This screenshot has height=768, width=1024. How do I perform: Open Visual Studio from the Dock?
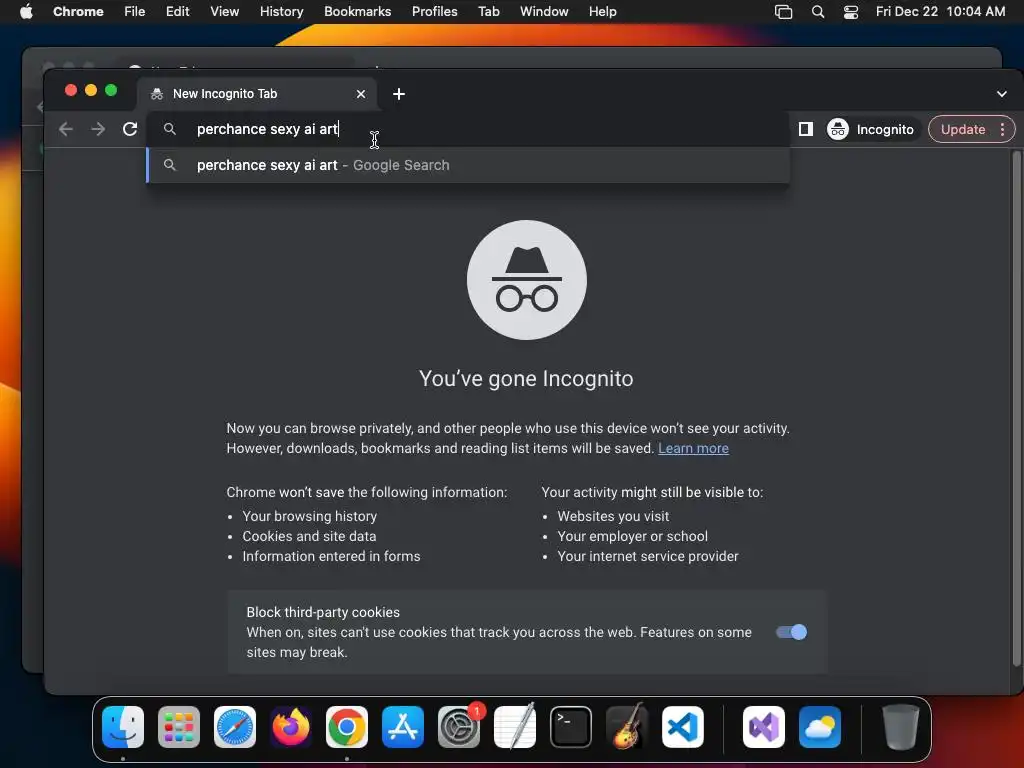(764, 727)
